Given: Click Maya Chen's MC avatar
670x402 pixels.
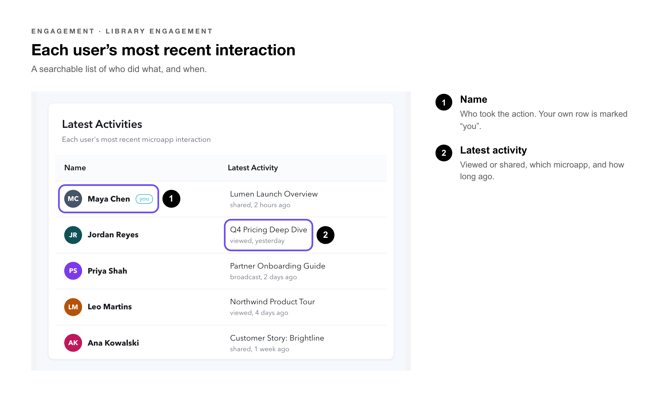Looking at the screenshot, I should tap(73, 199).
